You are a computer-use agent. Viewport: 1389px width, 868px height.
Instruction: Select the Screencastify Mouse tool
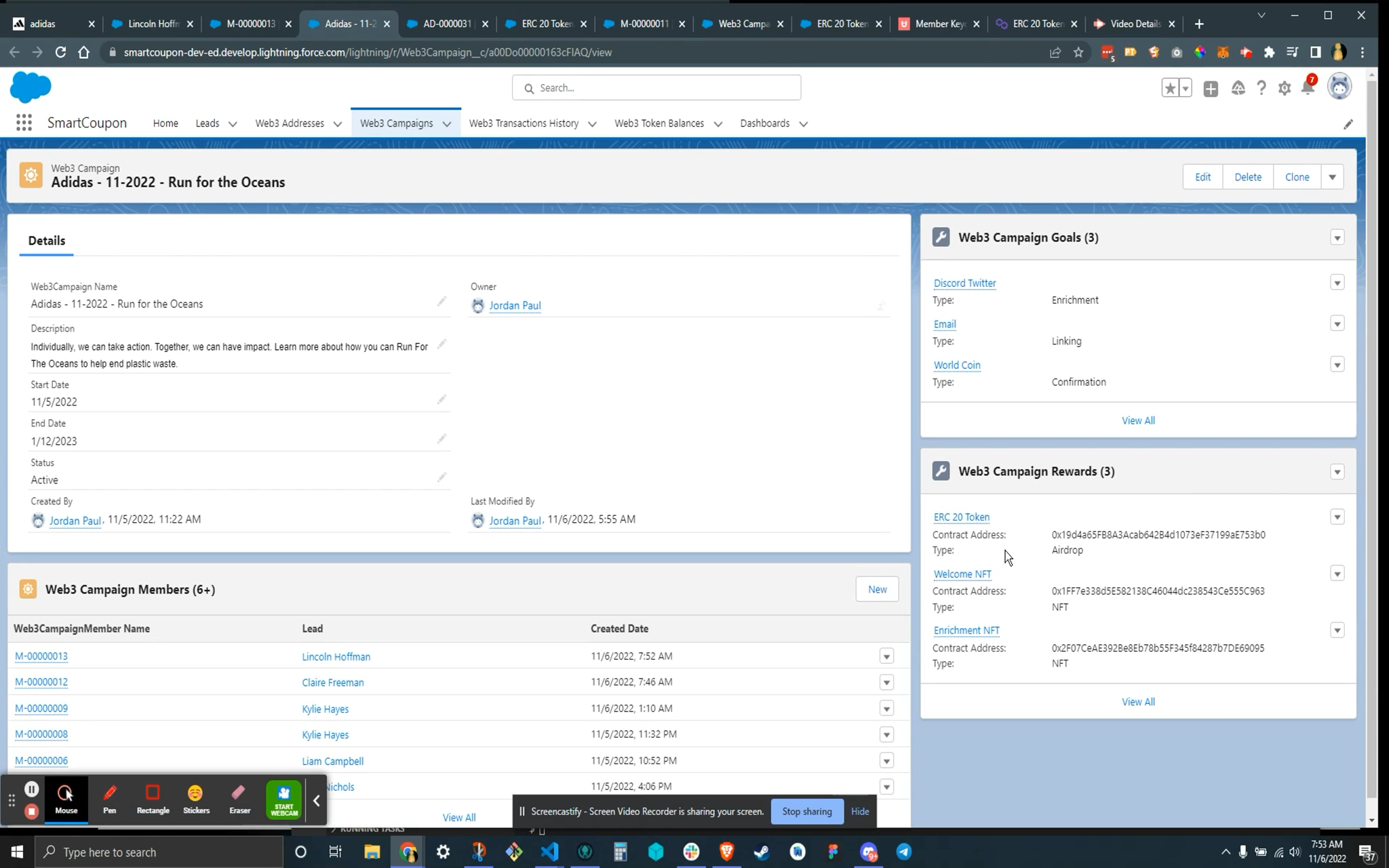(x=66, y=800)
